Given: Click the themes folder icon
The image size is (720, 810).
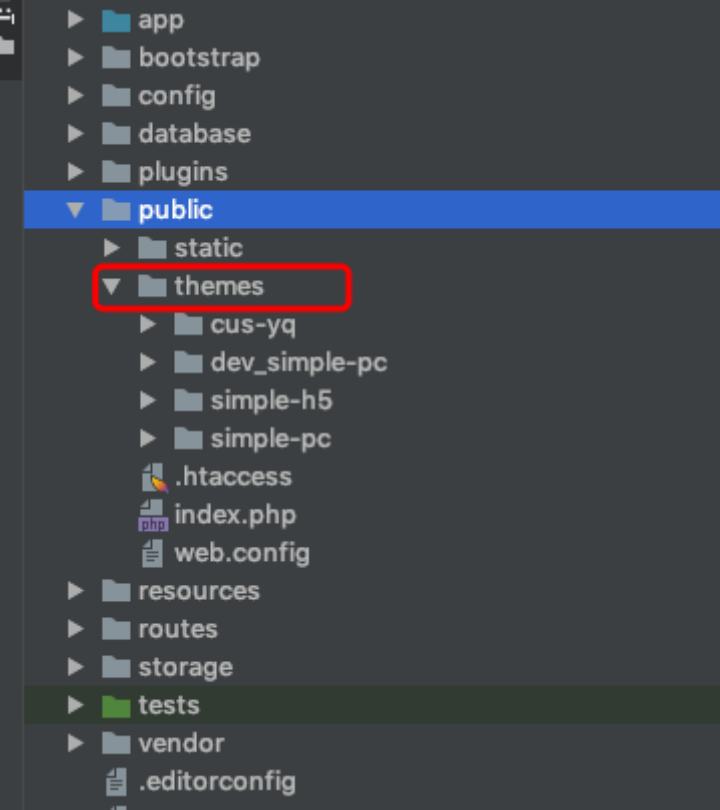Looking at the screenshot, I should 152,286.
